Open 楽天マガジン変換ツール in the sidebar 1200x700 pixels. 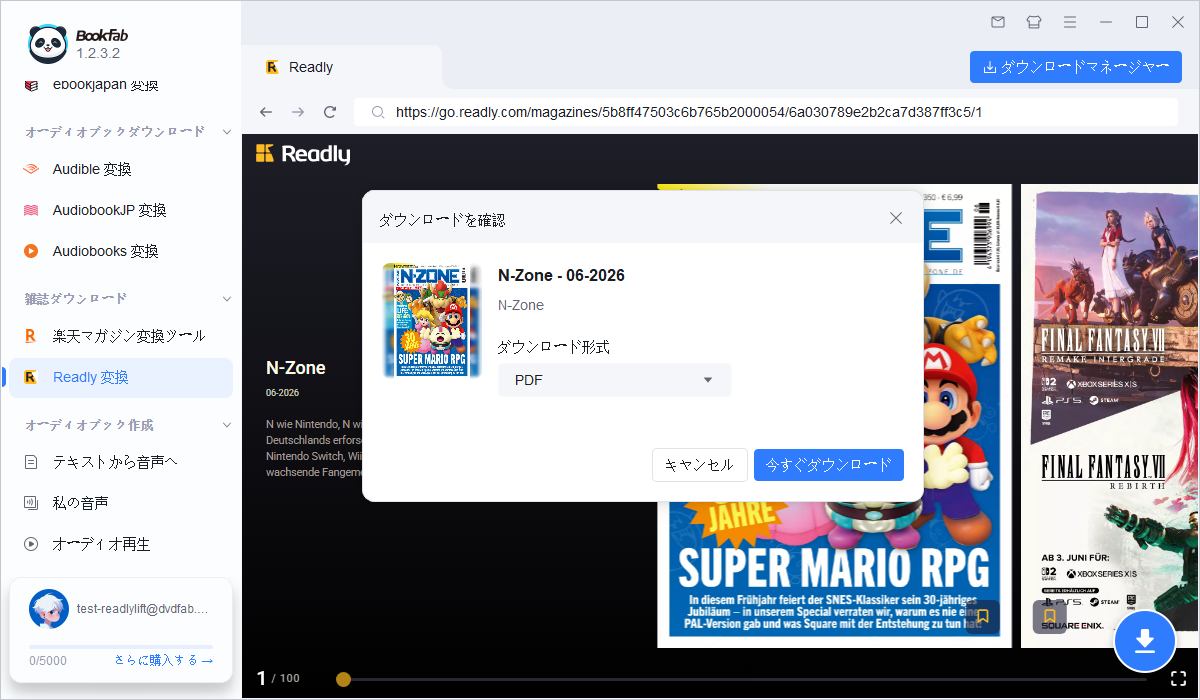tap(121, 335)
